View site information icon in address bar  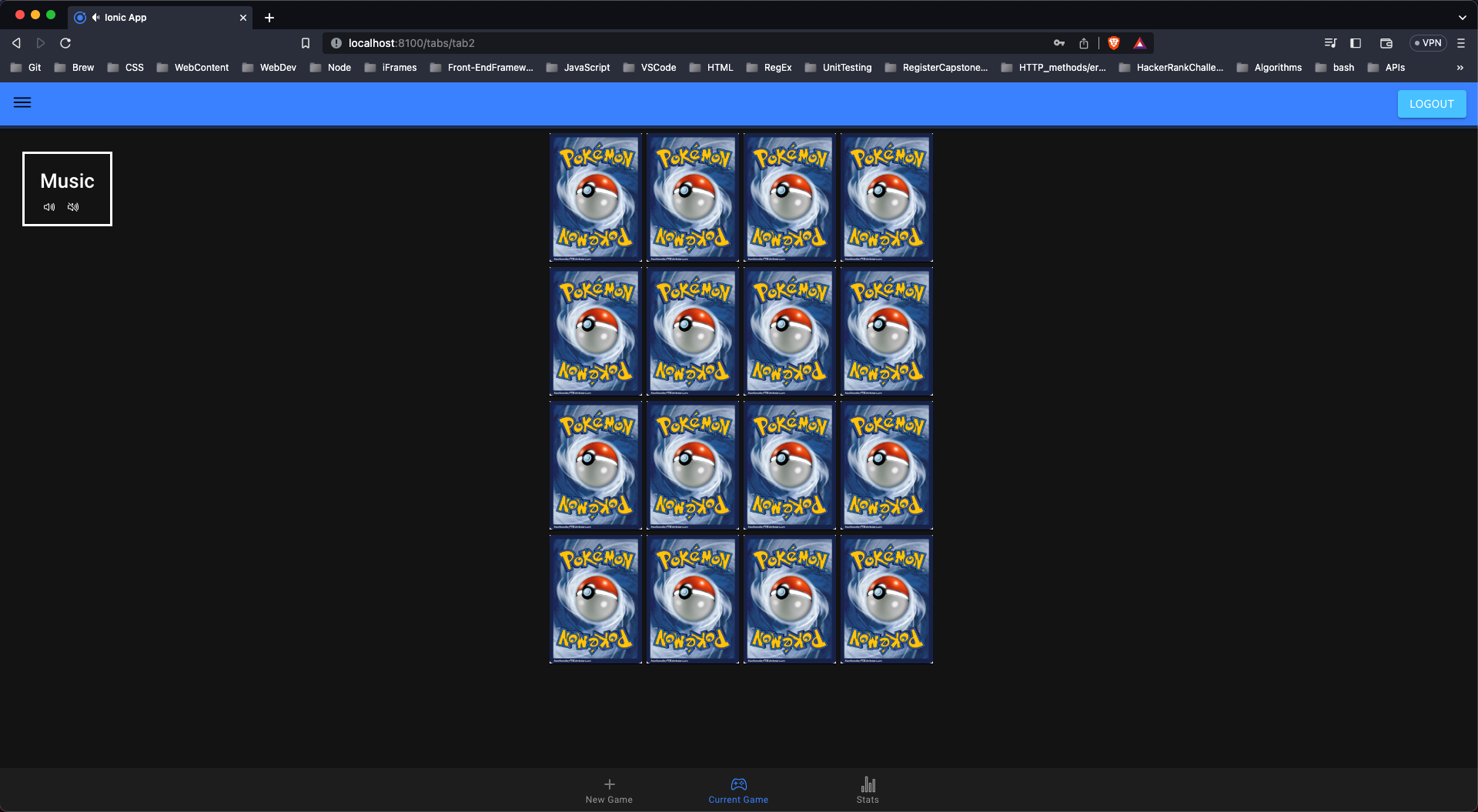click(x=336, y=43)
